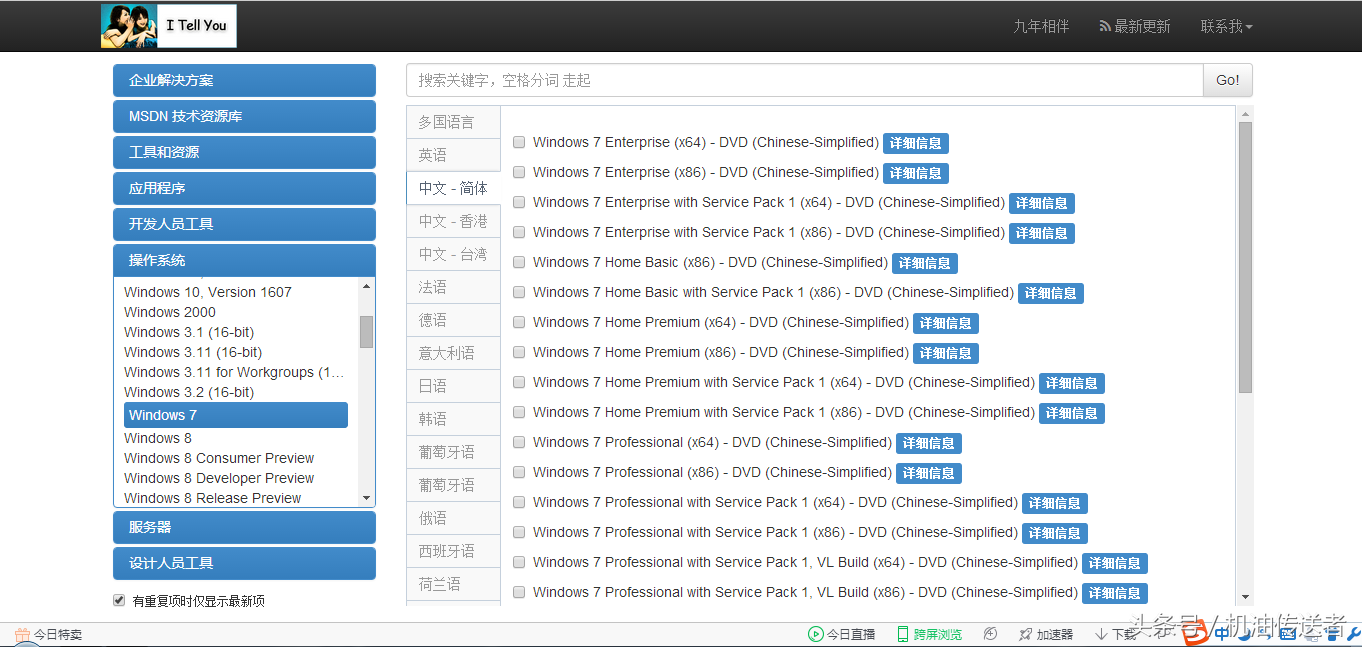1362x647 pixels.
Task: Collapse the 操作系统 panel
Action: tap(244, 260)
